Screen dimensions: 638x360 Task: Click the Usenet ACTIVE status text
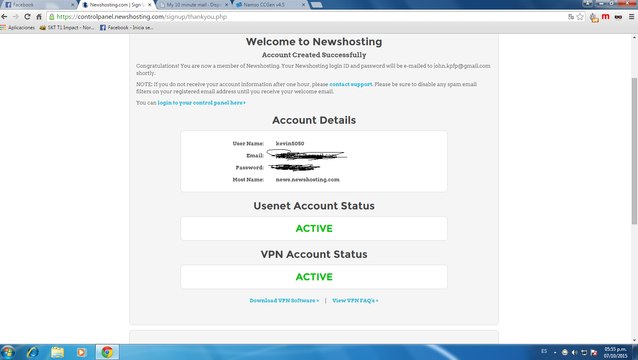314,229
